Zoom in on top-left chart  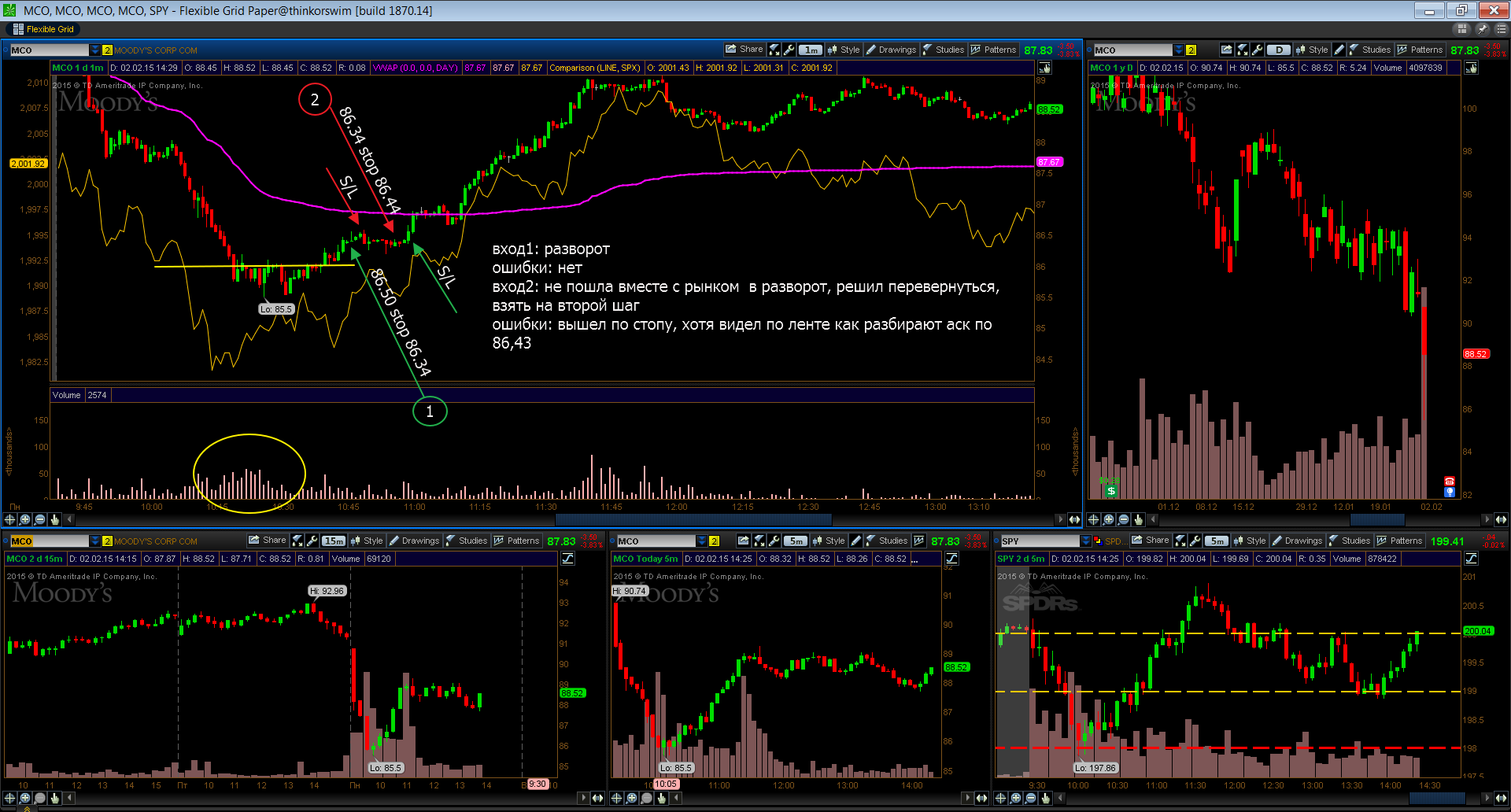coord(24,519)
